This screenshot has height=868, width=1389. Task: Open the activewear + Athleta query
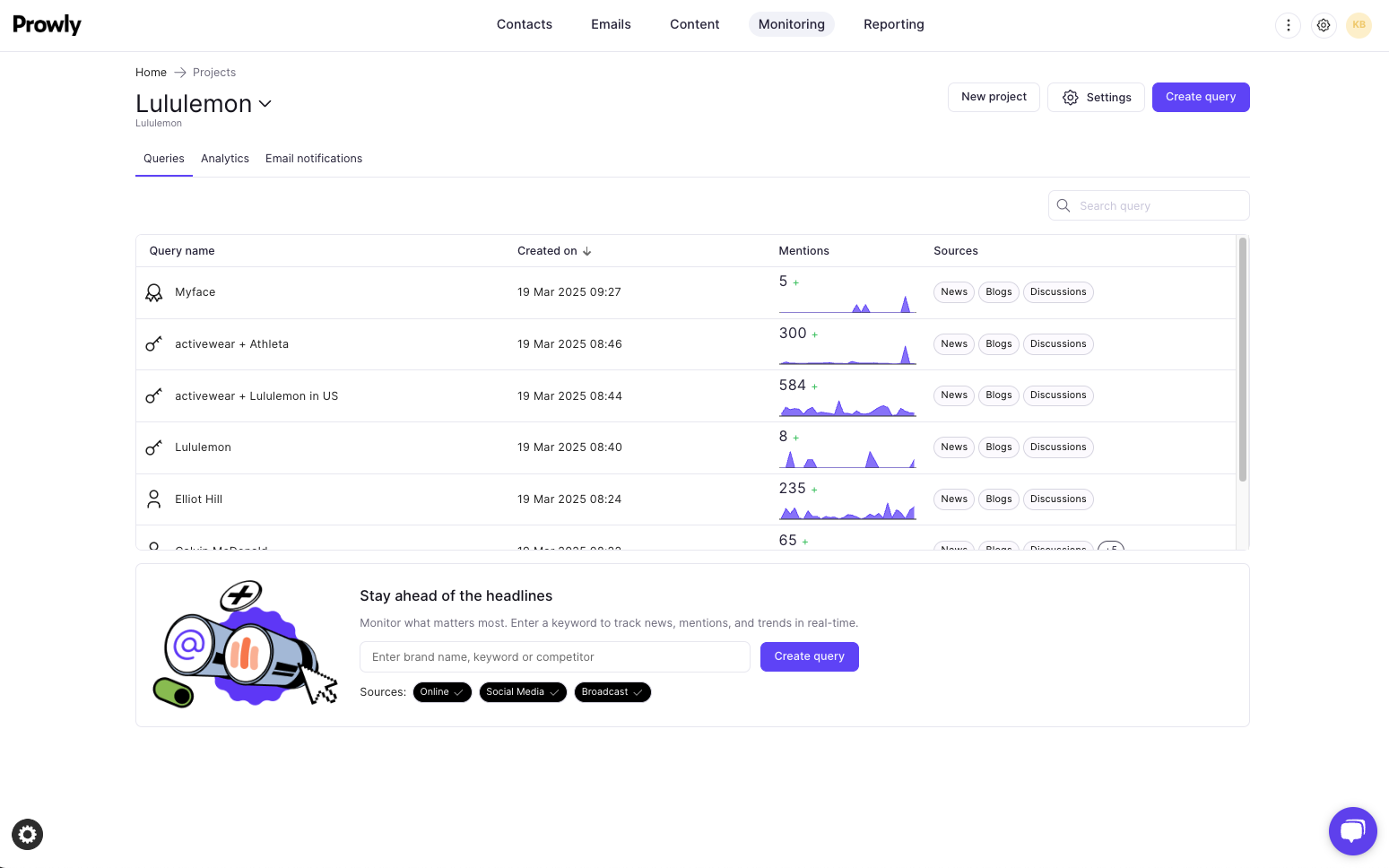tap(232, 344)
